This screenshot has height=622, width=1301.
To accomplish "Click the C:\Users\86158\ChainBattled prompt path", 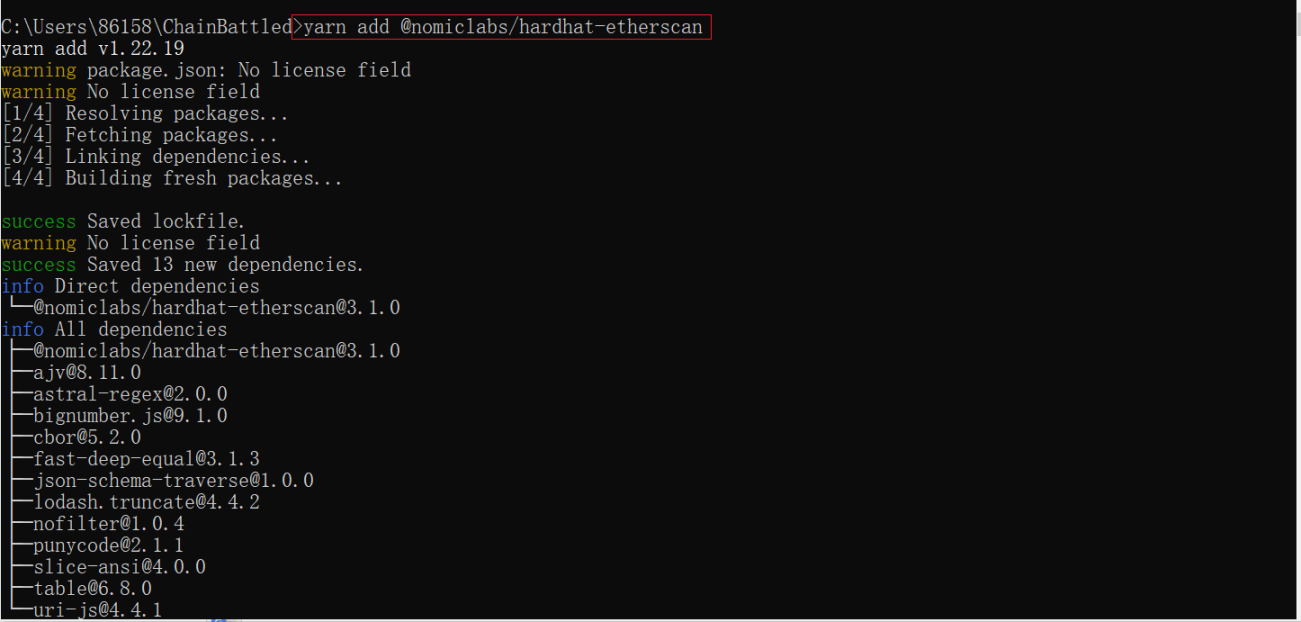I will (x=146, y=27).
